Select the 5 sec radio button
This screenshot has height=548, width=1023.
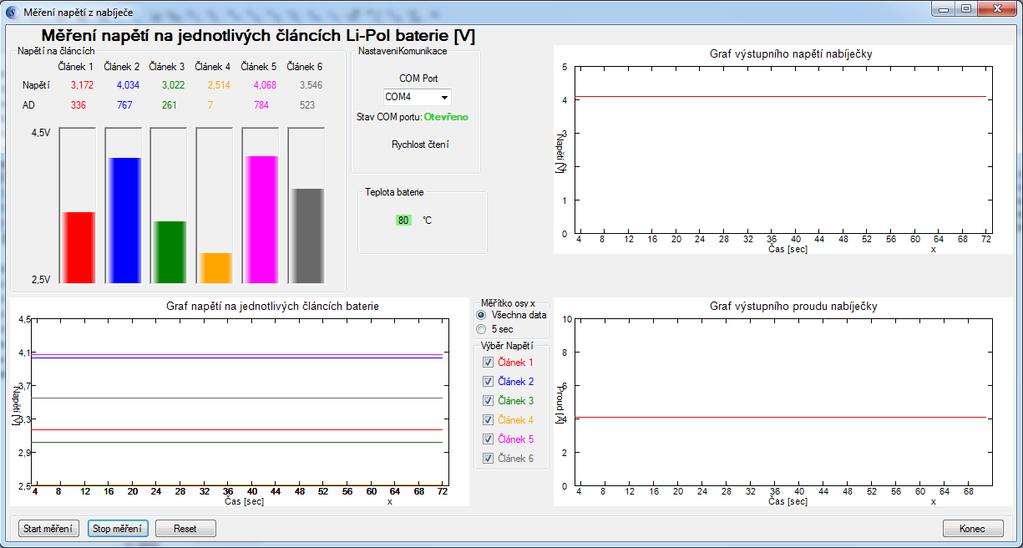coord(482,329)
